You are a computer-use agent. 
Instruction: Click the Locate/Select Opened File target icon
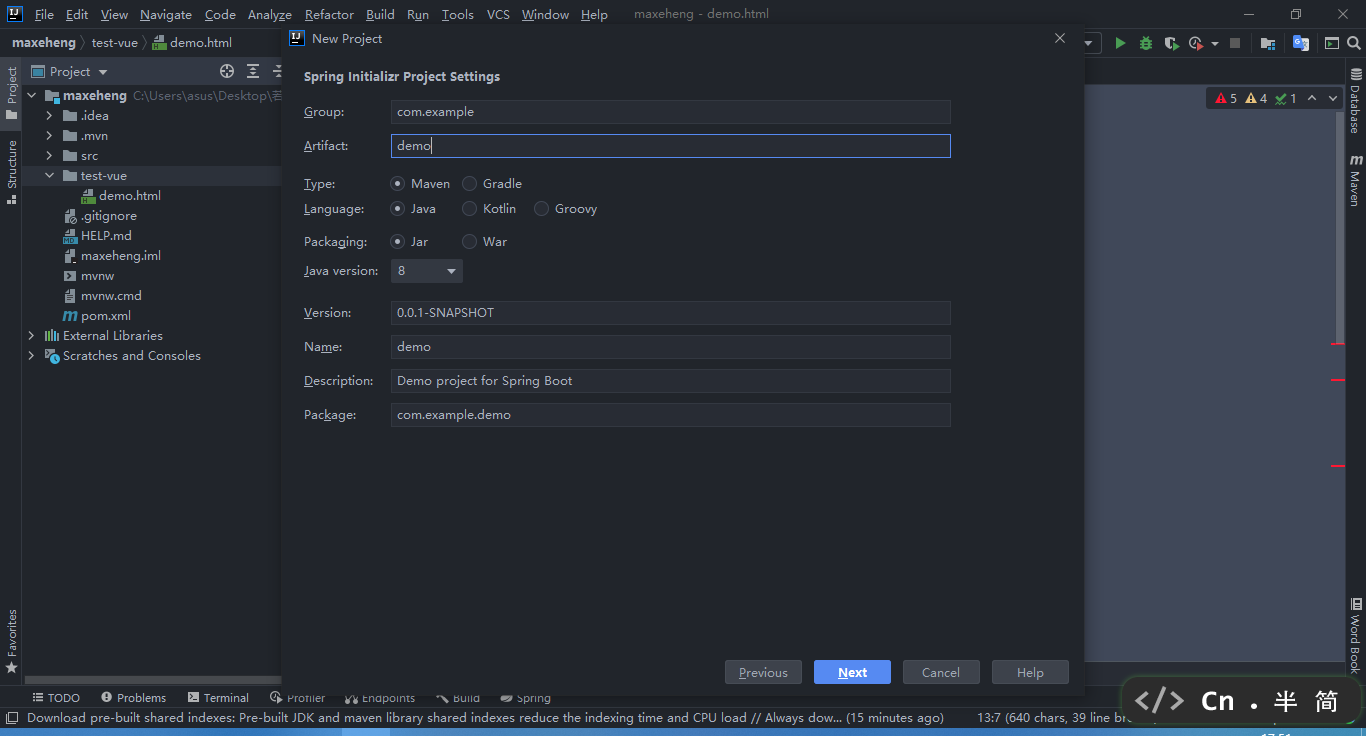coord(227,71)
